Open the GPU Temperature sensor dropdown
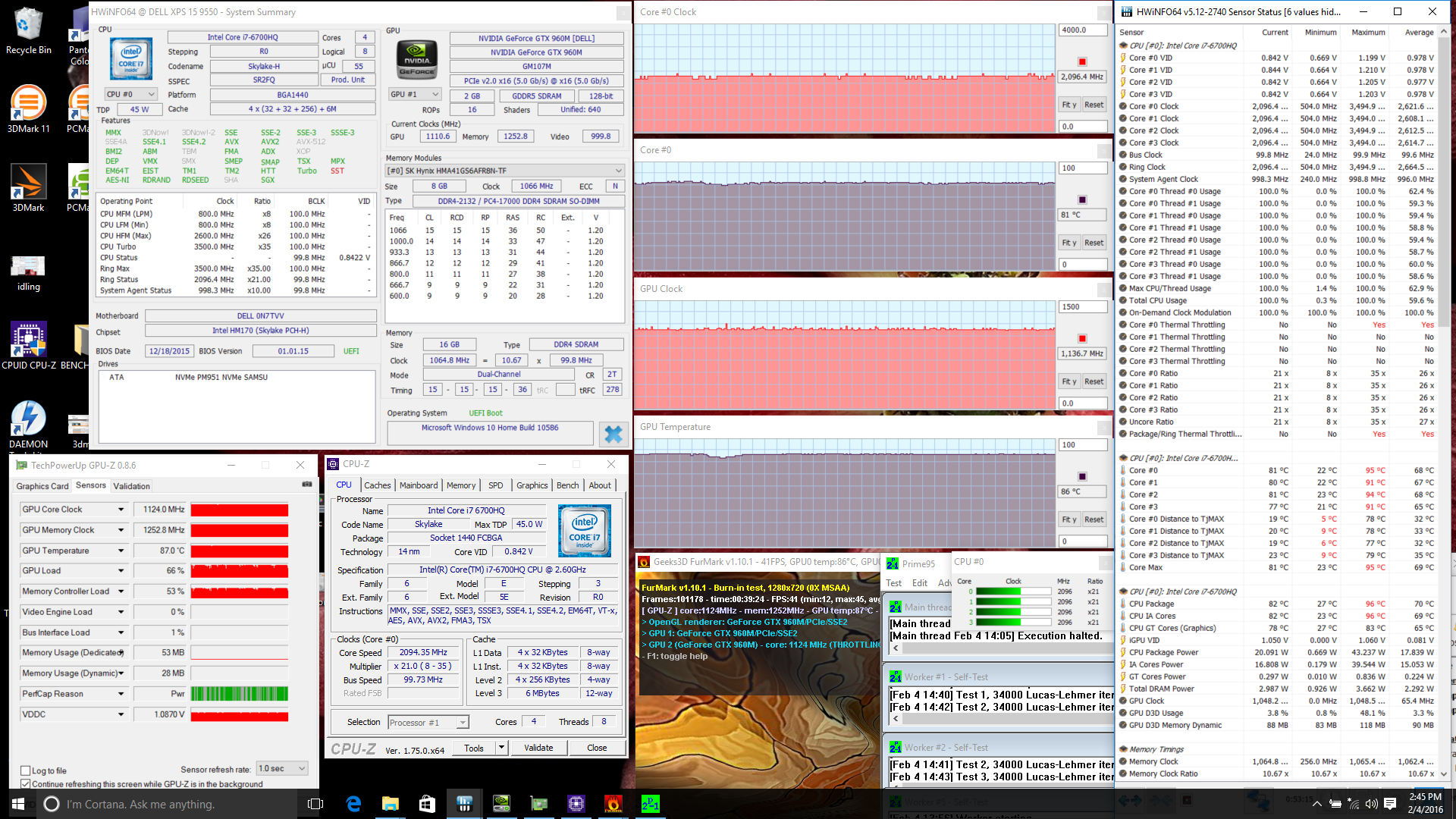The height and width of the screenshot is (819, 1456). pos(121,551)
